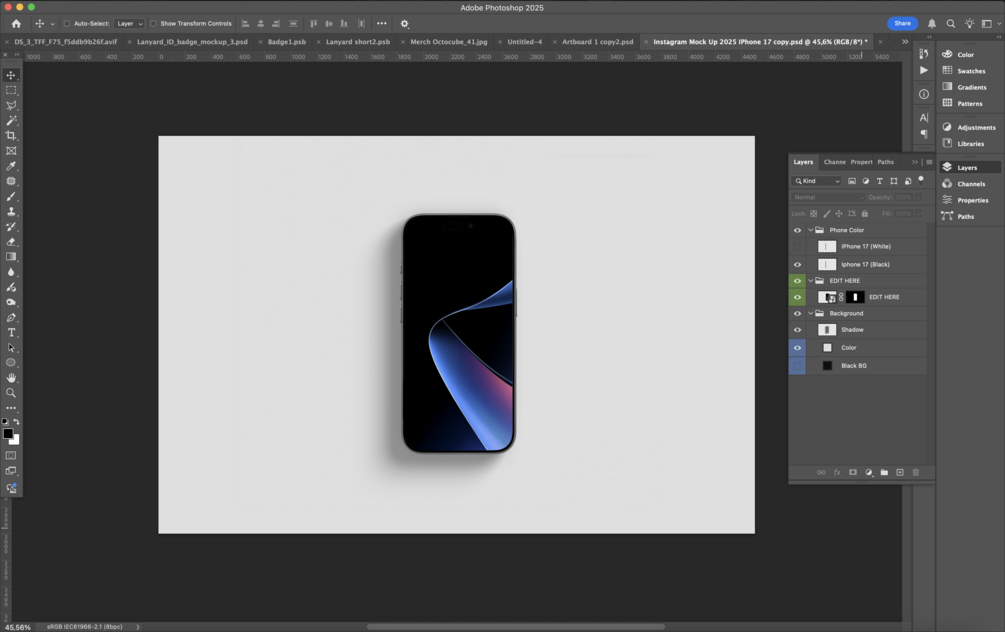Viewport: 1005px width, 632px height.
Task: Swap foreground and background colors
Action: tap(17, 422)
